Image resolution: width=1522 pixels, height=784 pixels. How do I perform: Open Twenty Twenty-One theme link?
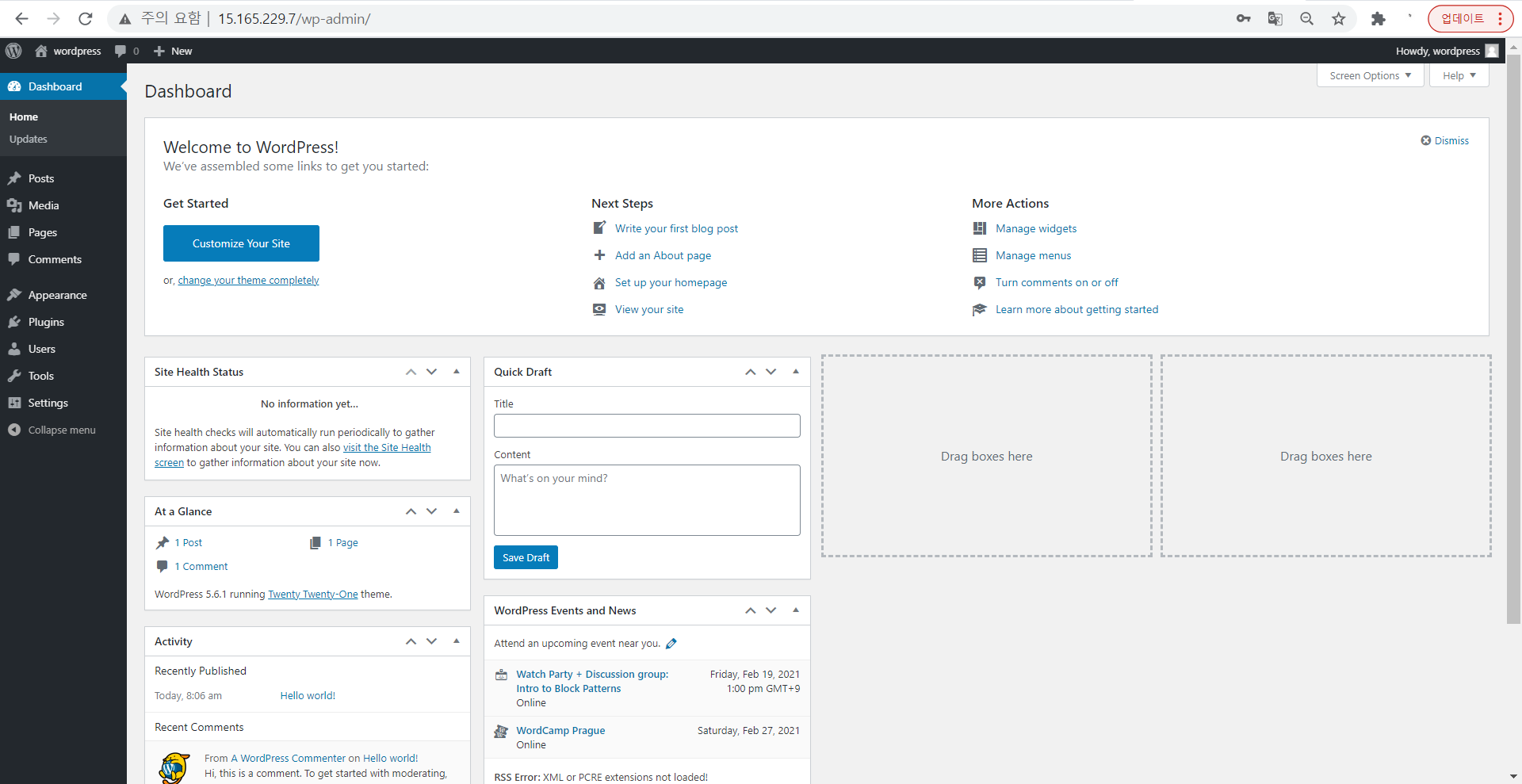(x=313, y=595)
